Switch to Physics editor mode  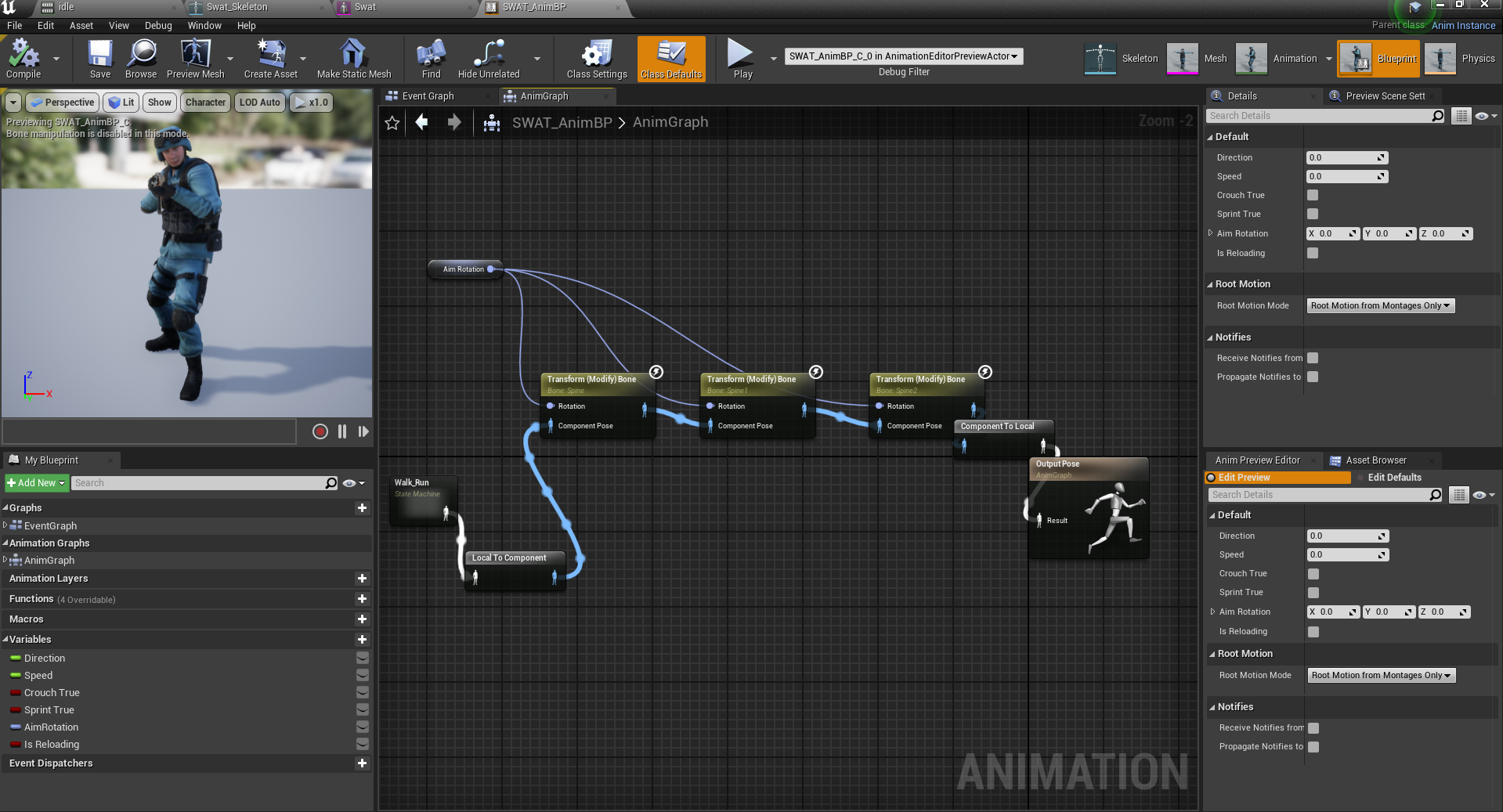[1461, 59]
